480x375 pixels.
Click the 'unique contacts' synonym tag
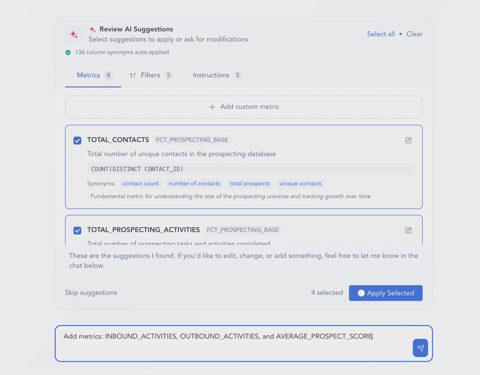tap(300, 184)
